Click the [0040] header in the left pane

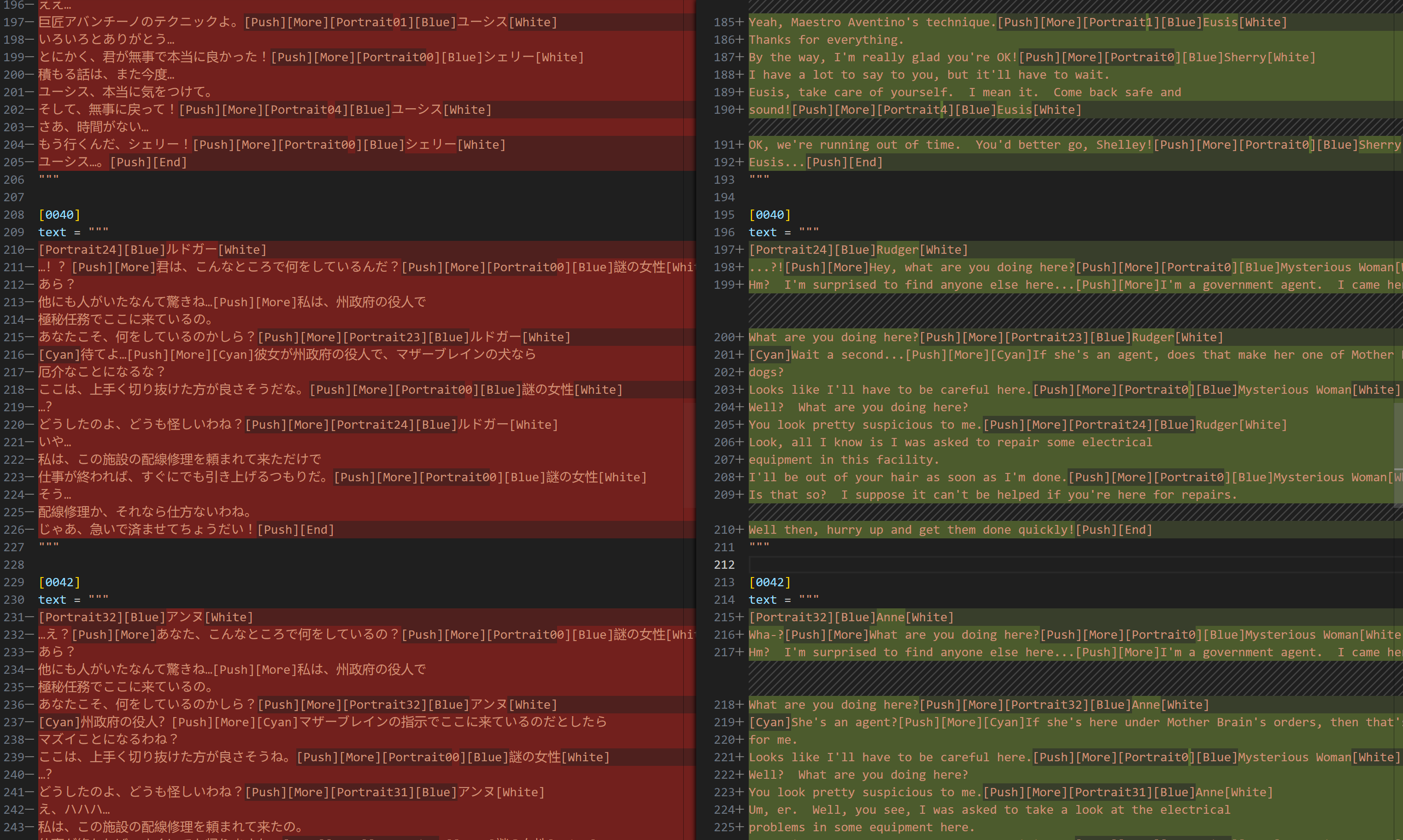(x=59, y=215)
